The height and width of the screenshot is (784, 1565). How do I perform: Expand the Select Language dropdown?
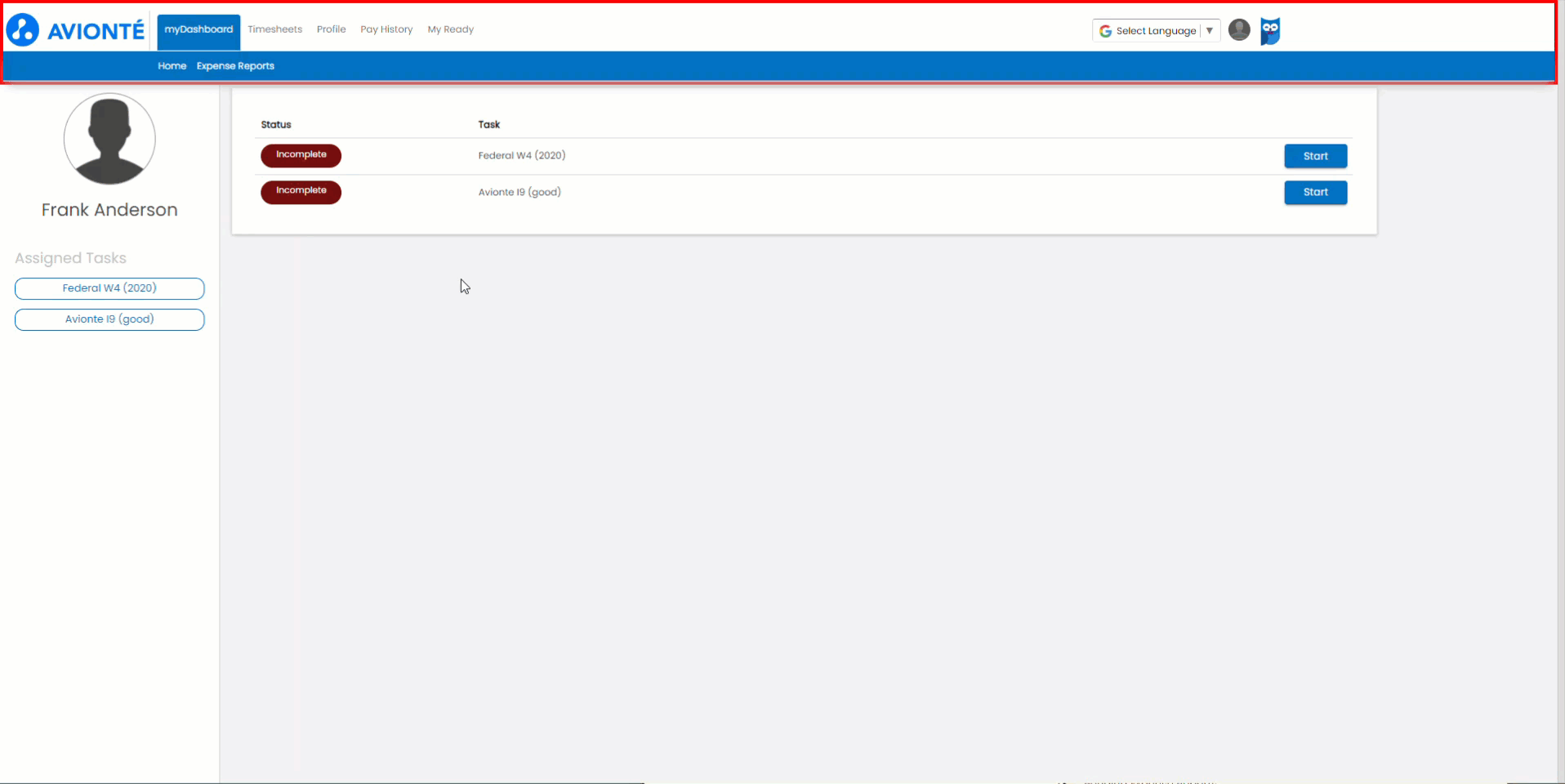click(1156, 31)
